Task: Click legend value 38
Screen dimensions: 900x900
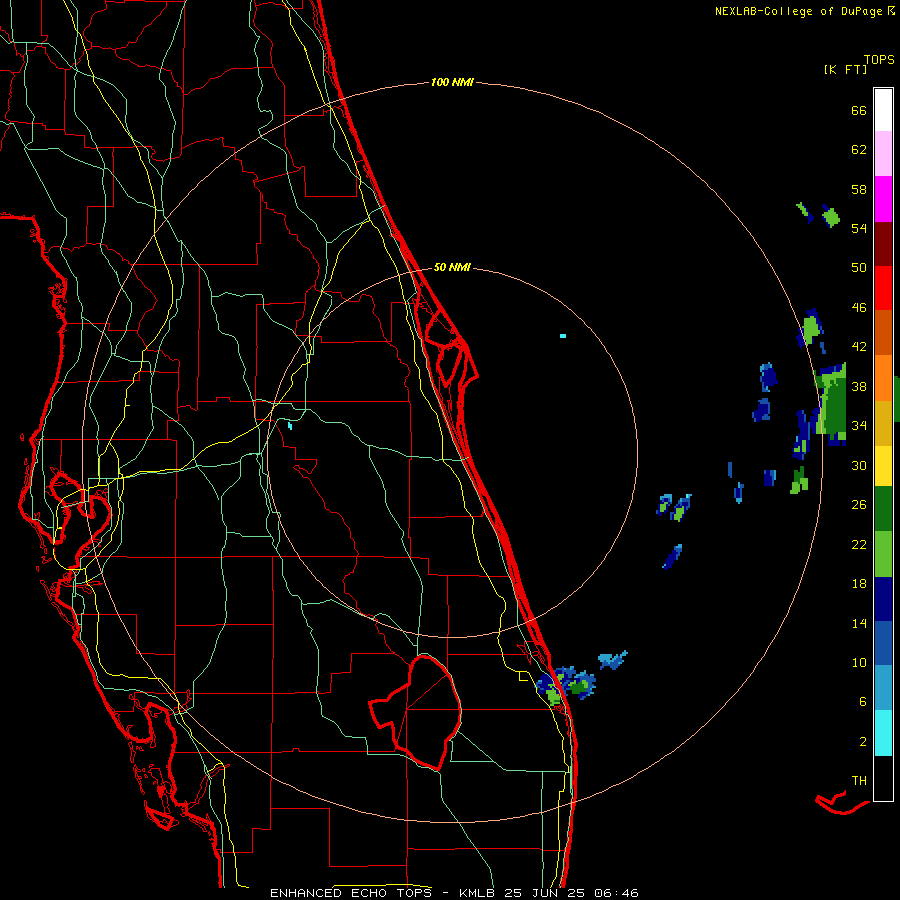Action: 859,386
